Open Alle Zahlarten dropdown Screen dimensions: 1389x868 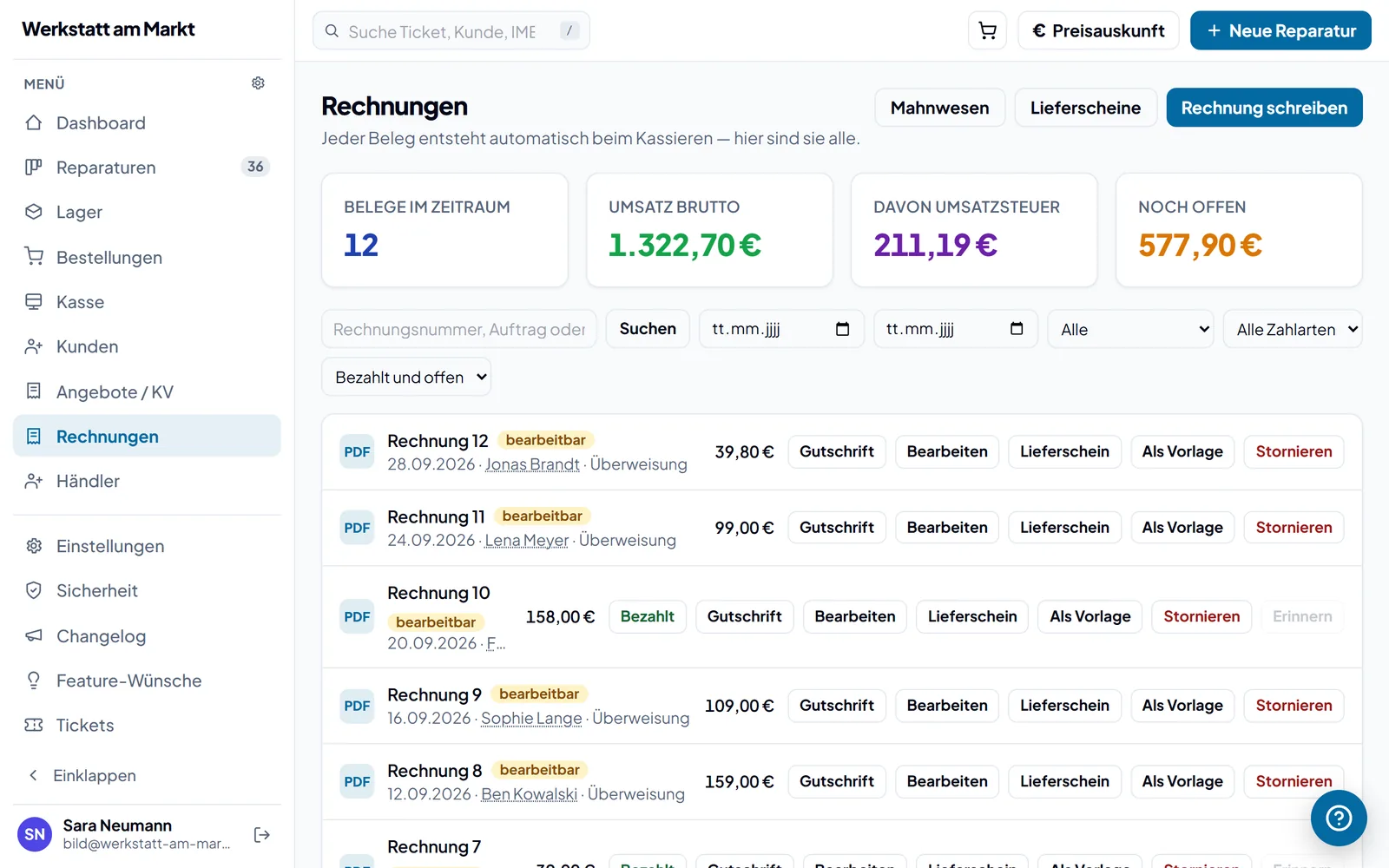(1293, 329)
